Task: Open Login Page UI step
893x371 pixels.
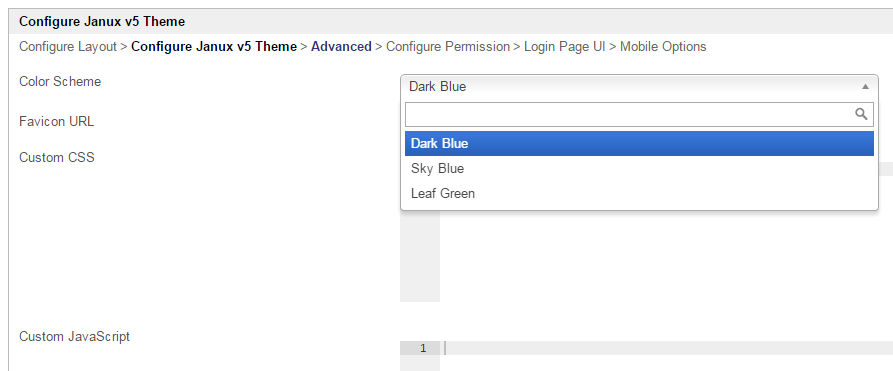Action: coord(564,47)
